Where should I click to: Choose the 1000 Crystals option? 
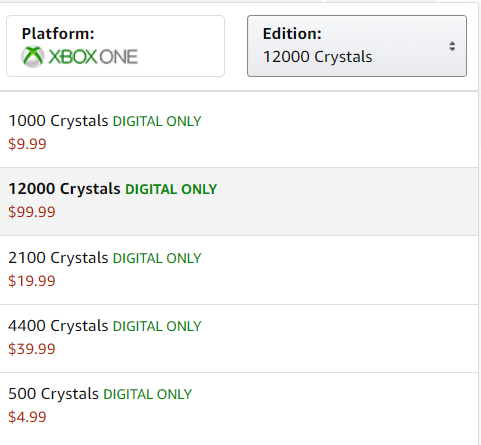(239, 132)
